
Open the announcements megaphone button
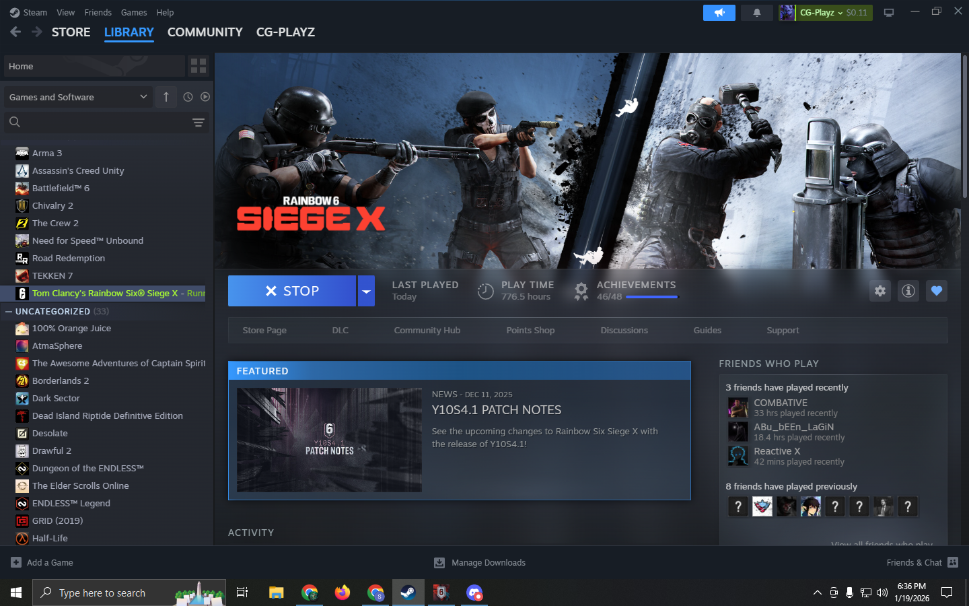pos(719,12)
